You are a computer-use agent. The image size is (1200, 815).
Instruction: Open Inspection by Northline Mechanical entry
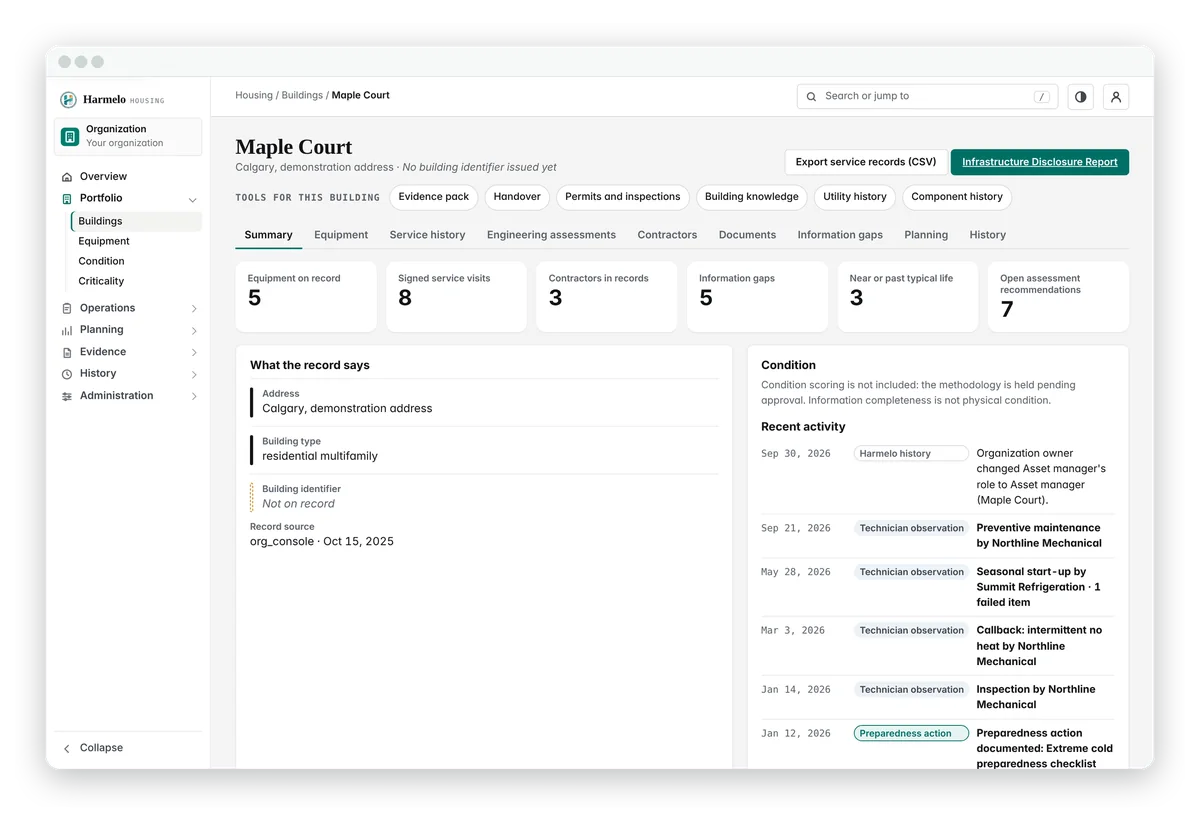(x=1036, y=697)
